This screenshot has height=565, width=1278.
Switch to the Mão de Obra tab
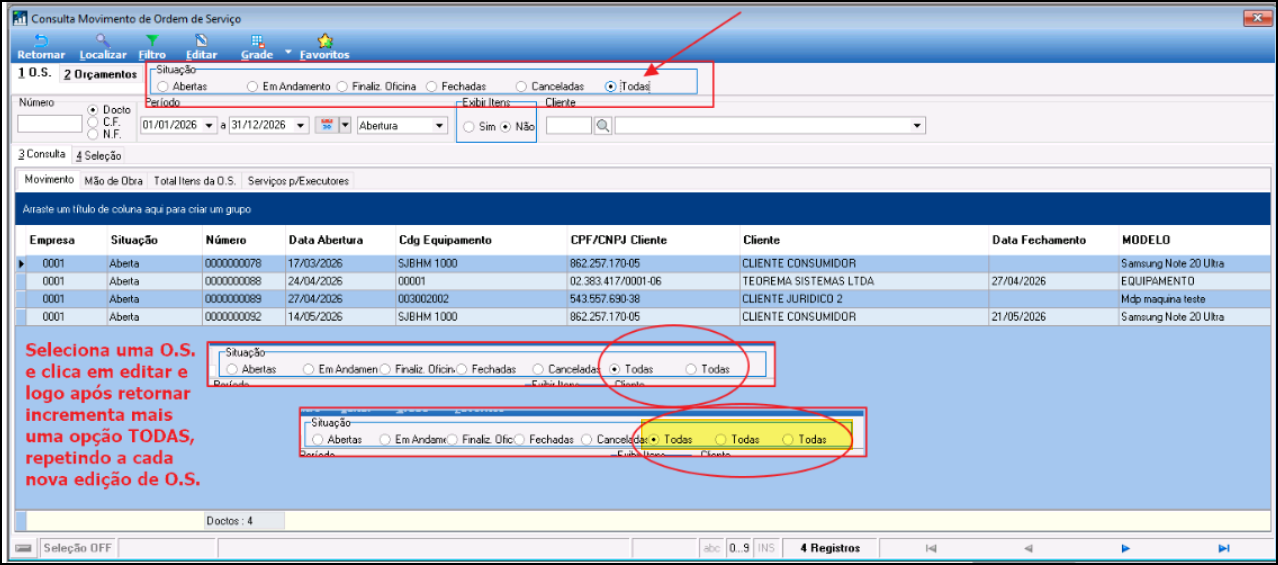[112, 181]
